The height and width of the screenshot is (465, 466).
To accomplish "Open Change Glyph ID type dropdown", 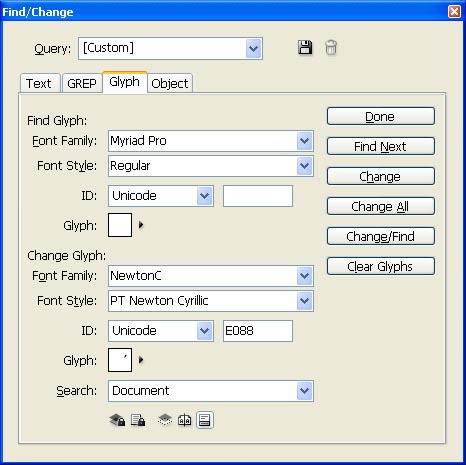I will click(x=161, y=331).
